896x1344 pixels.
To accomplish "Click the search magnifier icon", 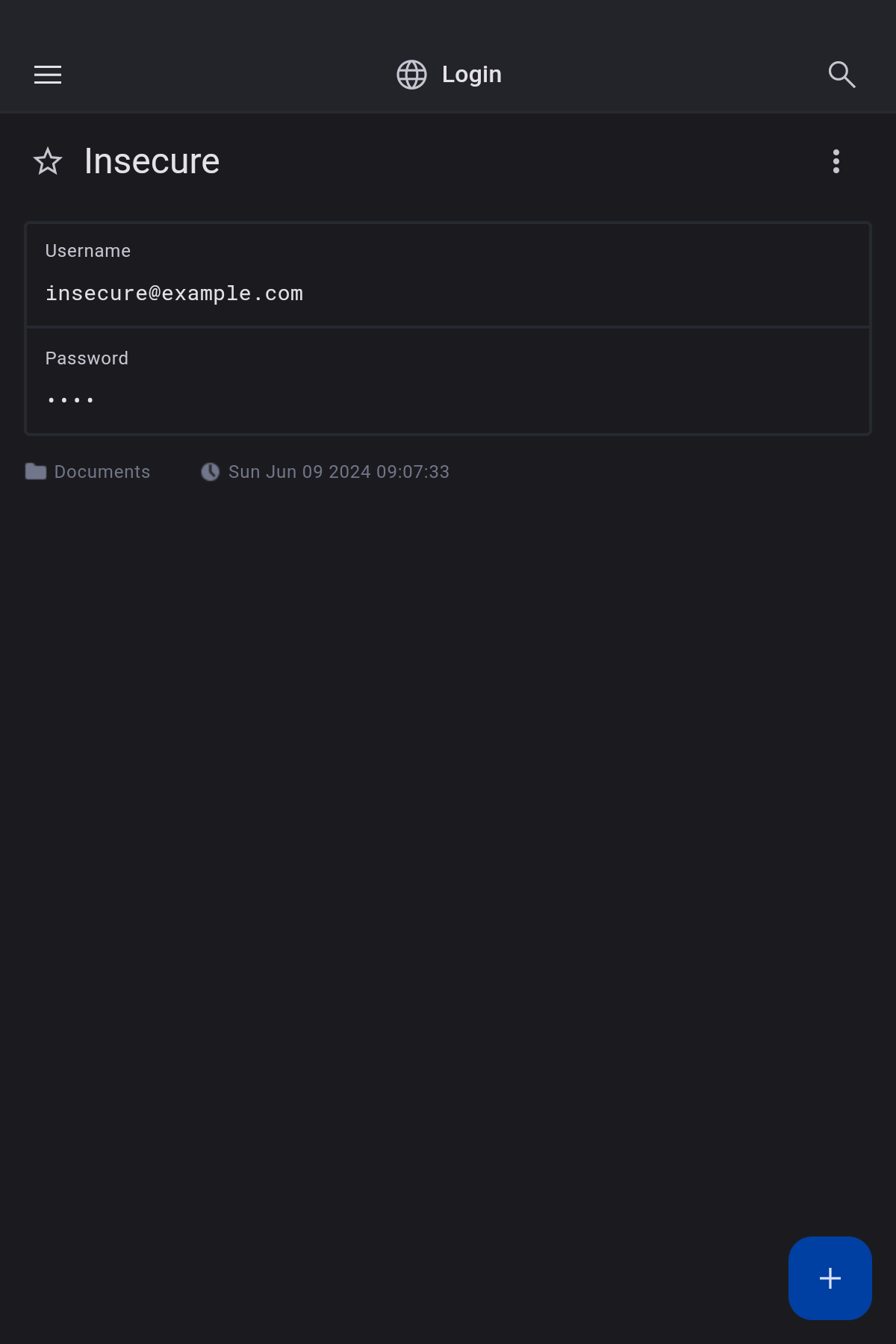I will pos(841,75).
